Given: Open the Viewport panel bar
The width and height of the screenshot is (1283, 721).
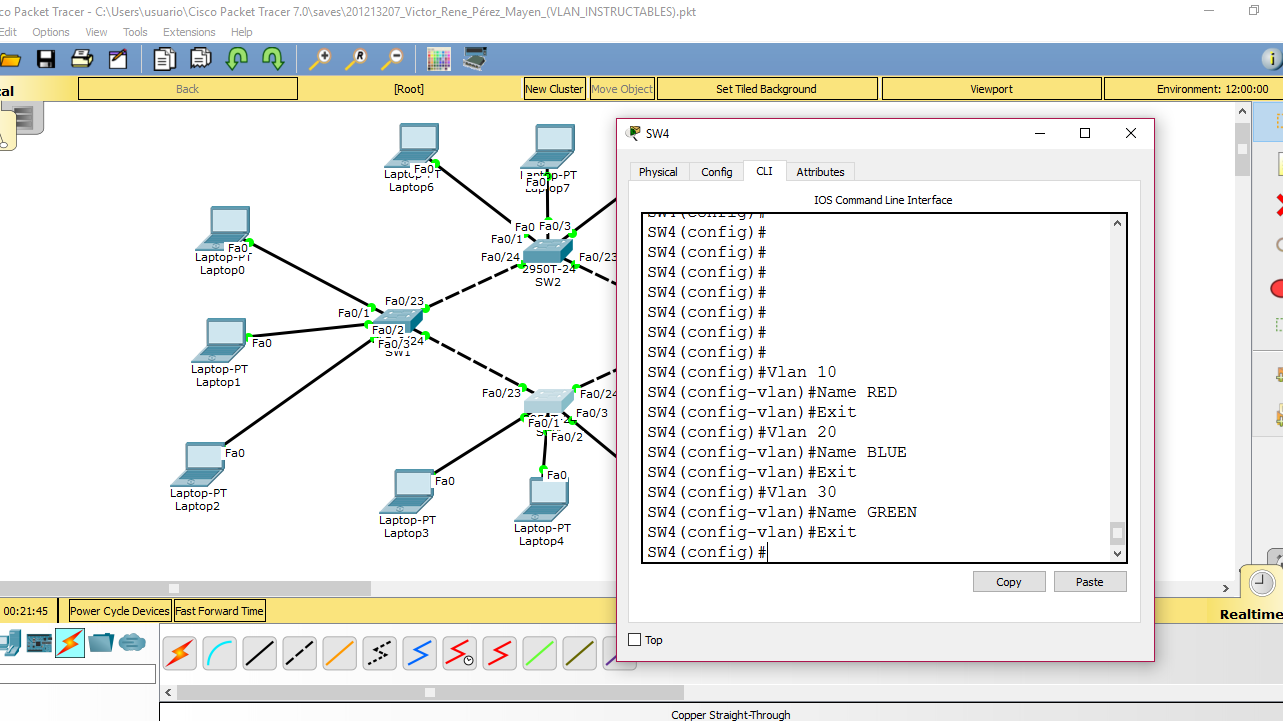Looking at the screenshot, I should 991,88.
